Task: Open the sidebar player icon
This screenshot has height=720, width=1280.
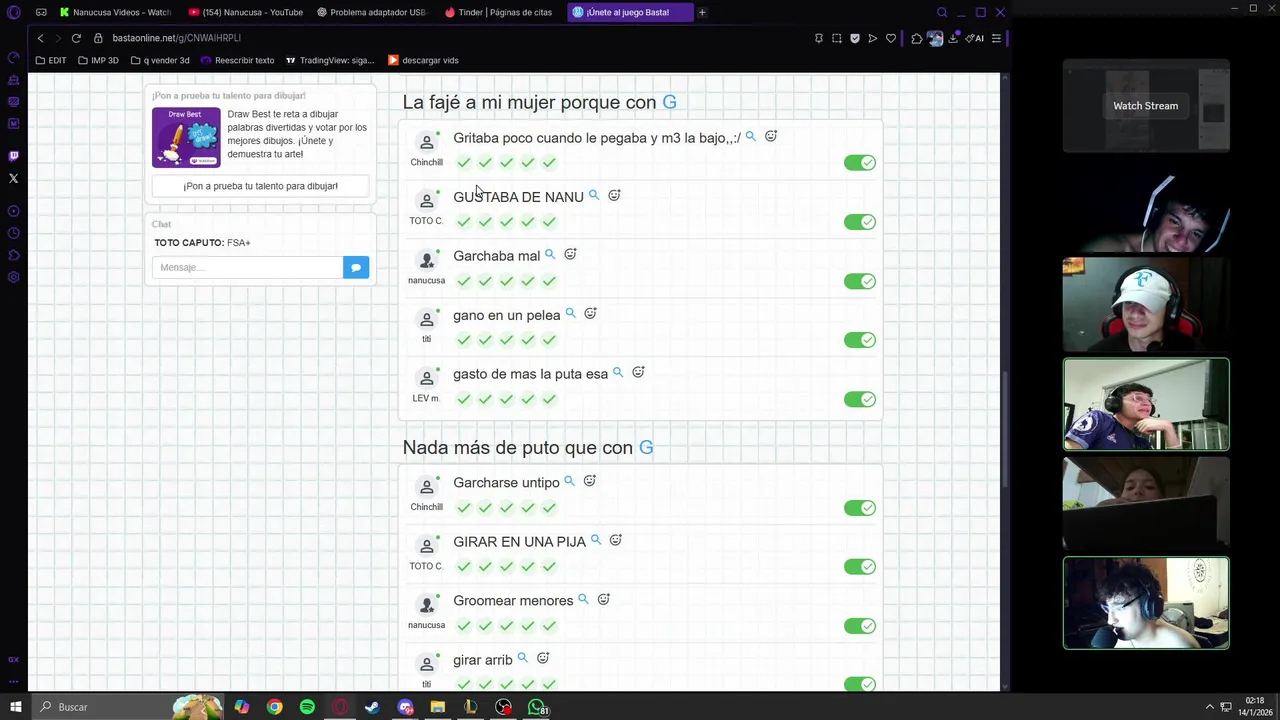Action: tap(13, 211)
